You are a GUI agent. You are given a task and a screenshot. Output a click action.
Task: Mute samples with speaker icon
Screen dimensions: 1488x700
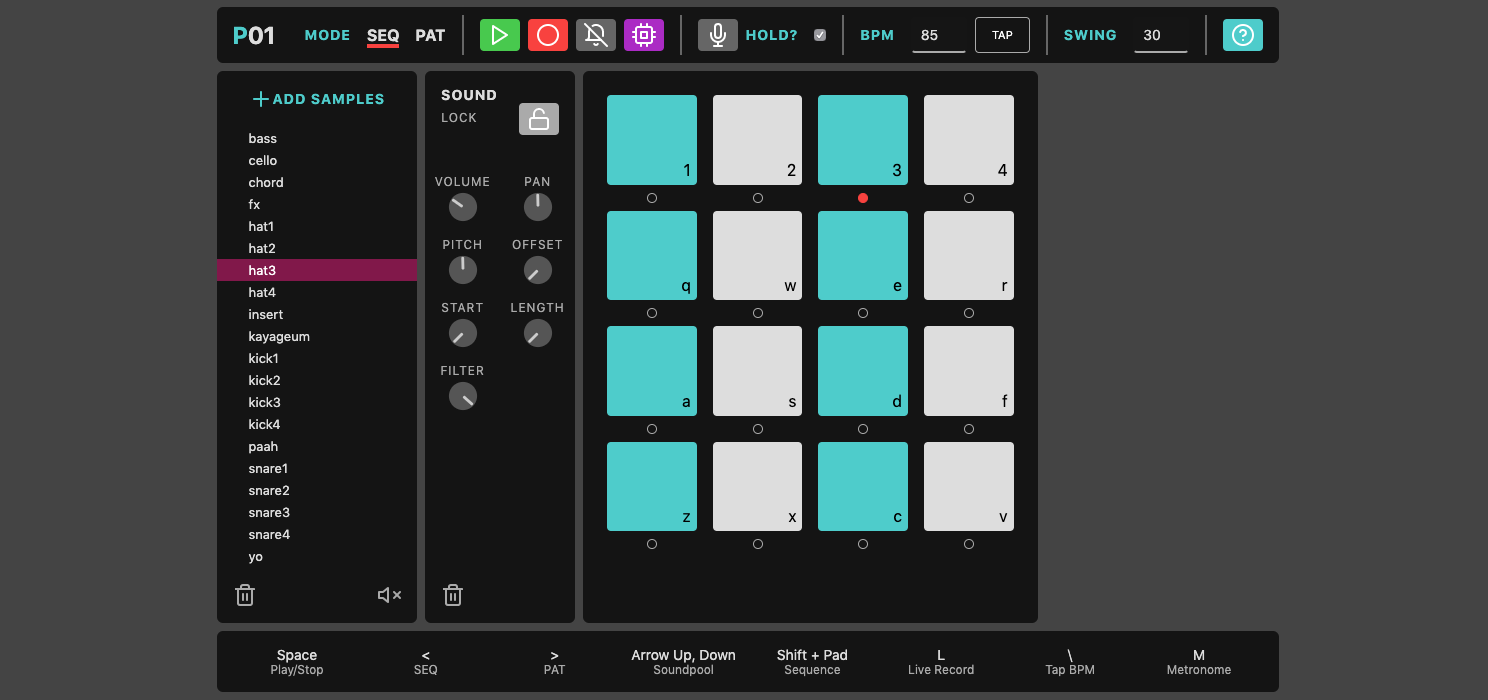click(x=389, y=596)
